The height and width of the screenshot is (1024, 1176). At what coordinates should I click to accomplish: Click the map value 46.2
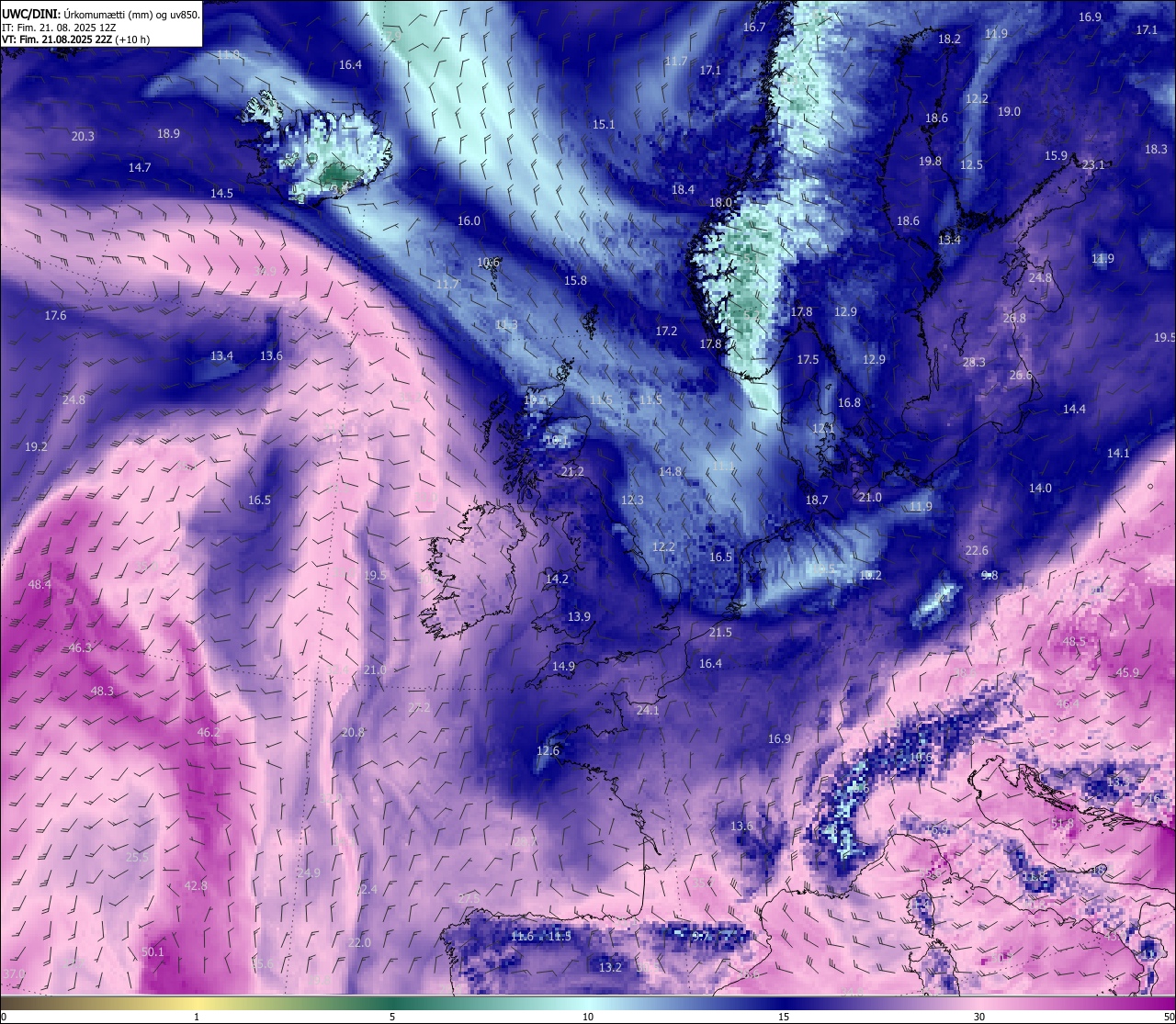click(209, 732)
